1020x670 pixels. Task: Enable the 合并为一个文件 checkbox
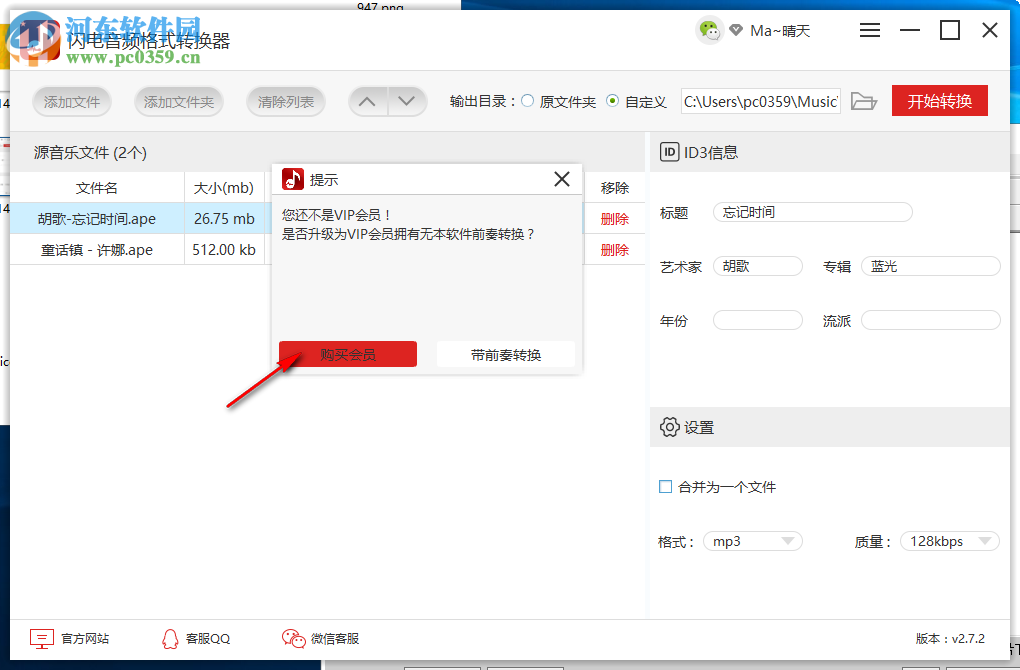point(665,486)
